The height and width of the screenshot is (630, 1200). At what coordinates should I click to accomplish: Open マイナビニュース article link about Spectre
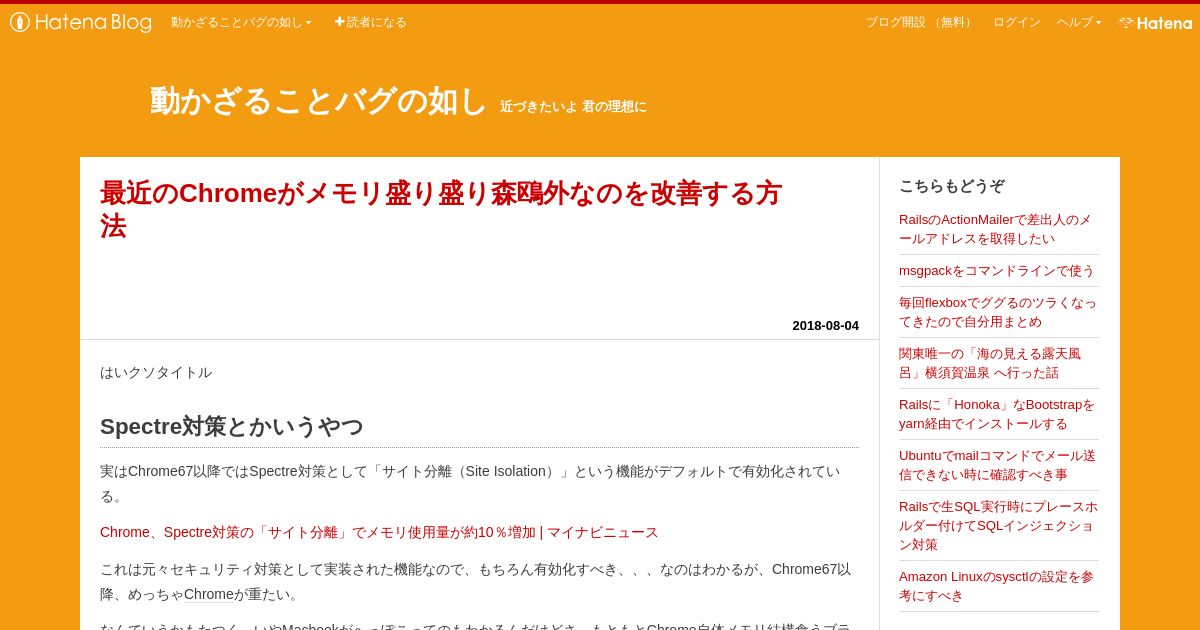coord(379,532)
